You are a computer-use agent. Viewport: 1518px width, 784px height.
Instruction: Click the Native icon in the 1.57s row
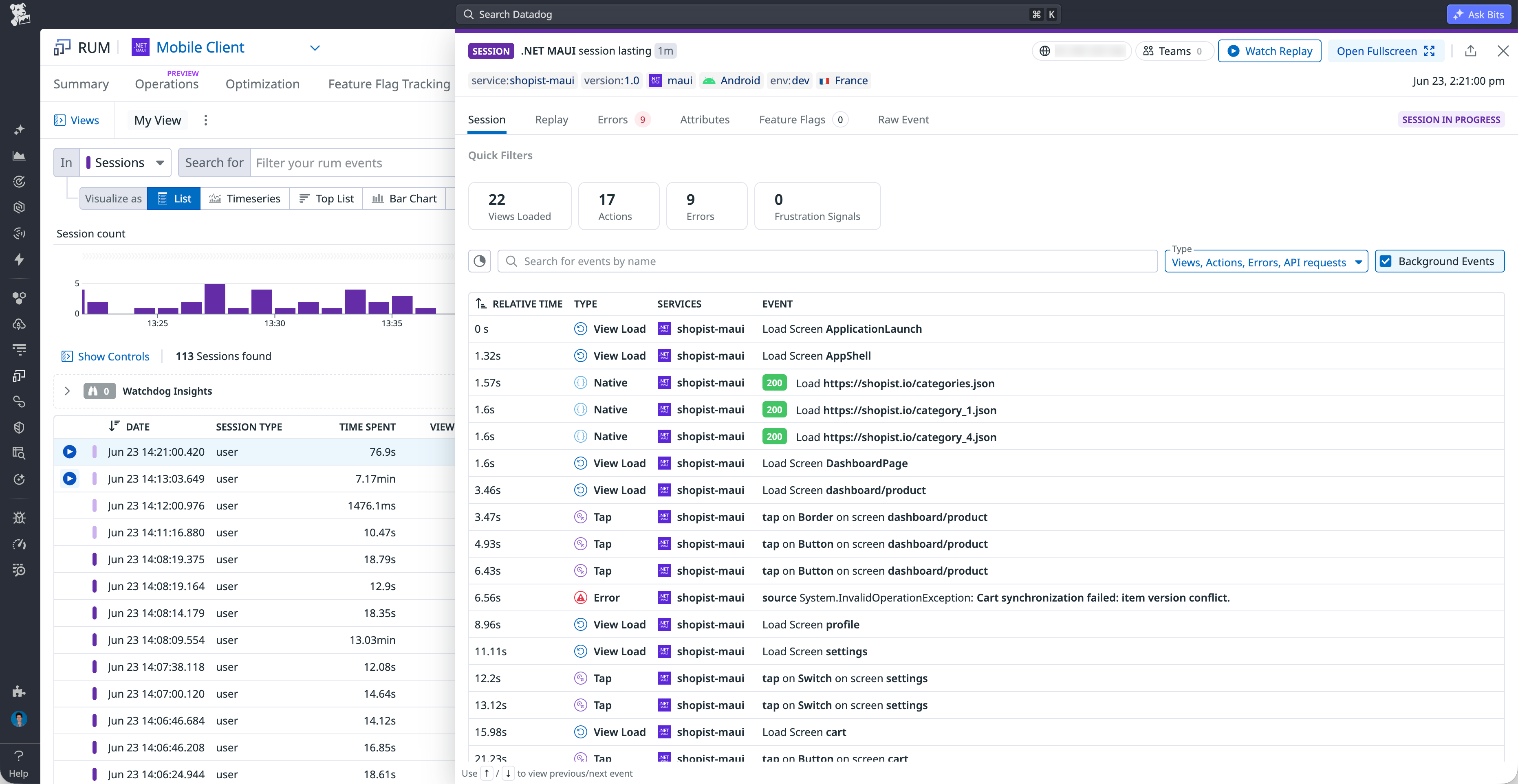(580, 383)
